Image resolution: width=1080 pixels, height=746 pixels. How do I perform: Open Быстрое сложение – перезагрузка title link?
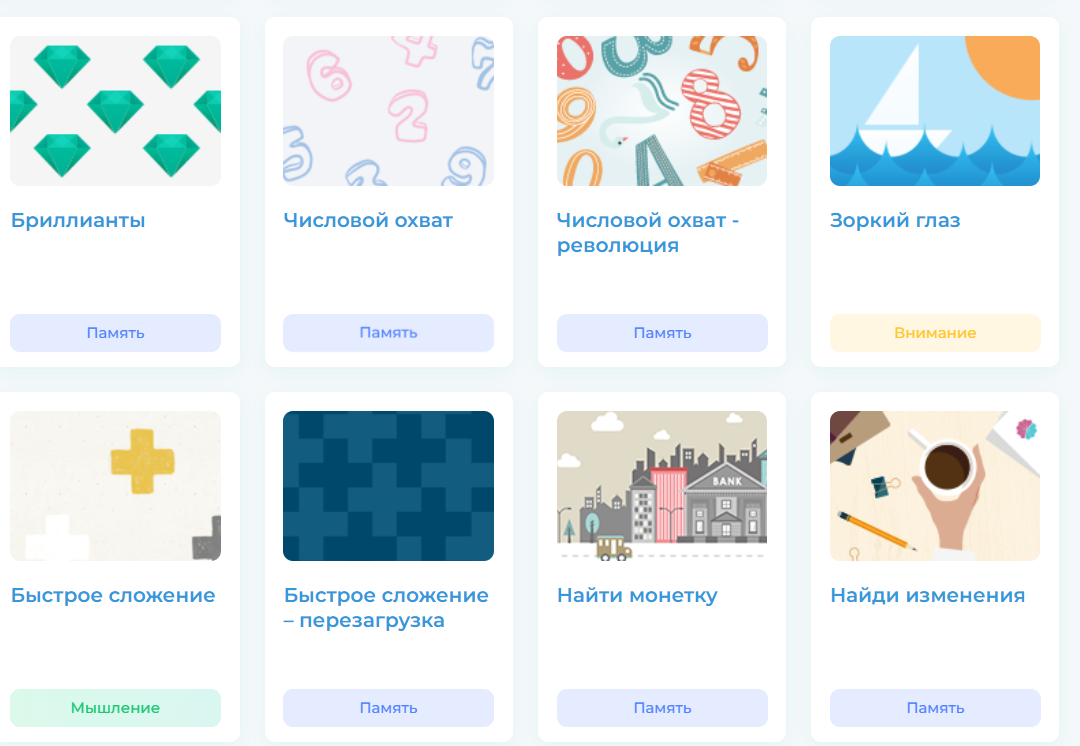tap(386, 608)
